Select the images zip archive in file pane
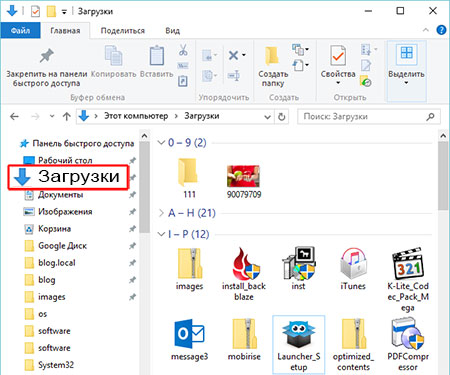The width and height of the screenshot is (450, 375). point(189,263)
